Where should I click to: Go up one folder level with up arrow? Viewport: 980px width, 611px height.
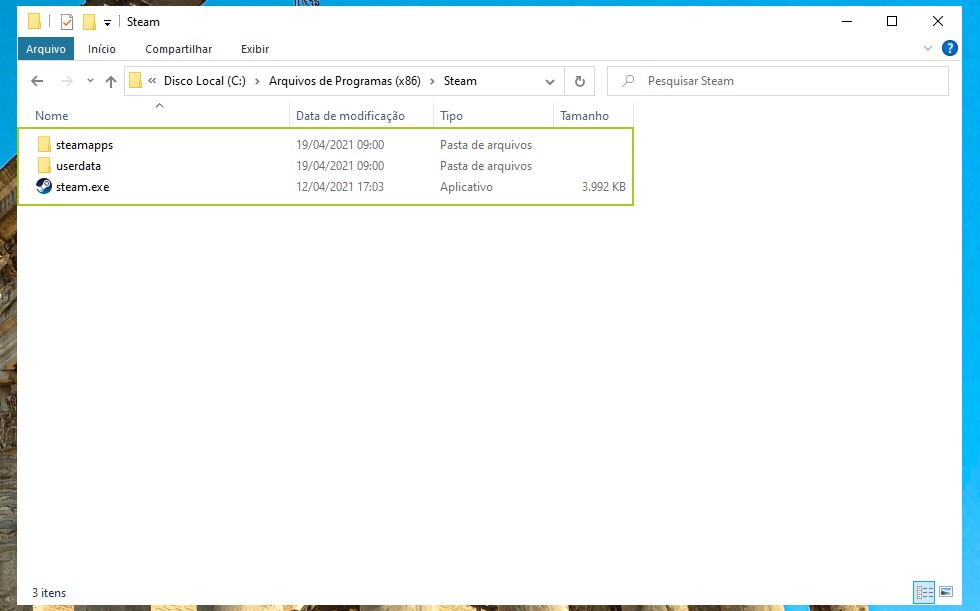(111, 81)
